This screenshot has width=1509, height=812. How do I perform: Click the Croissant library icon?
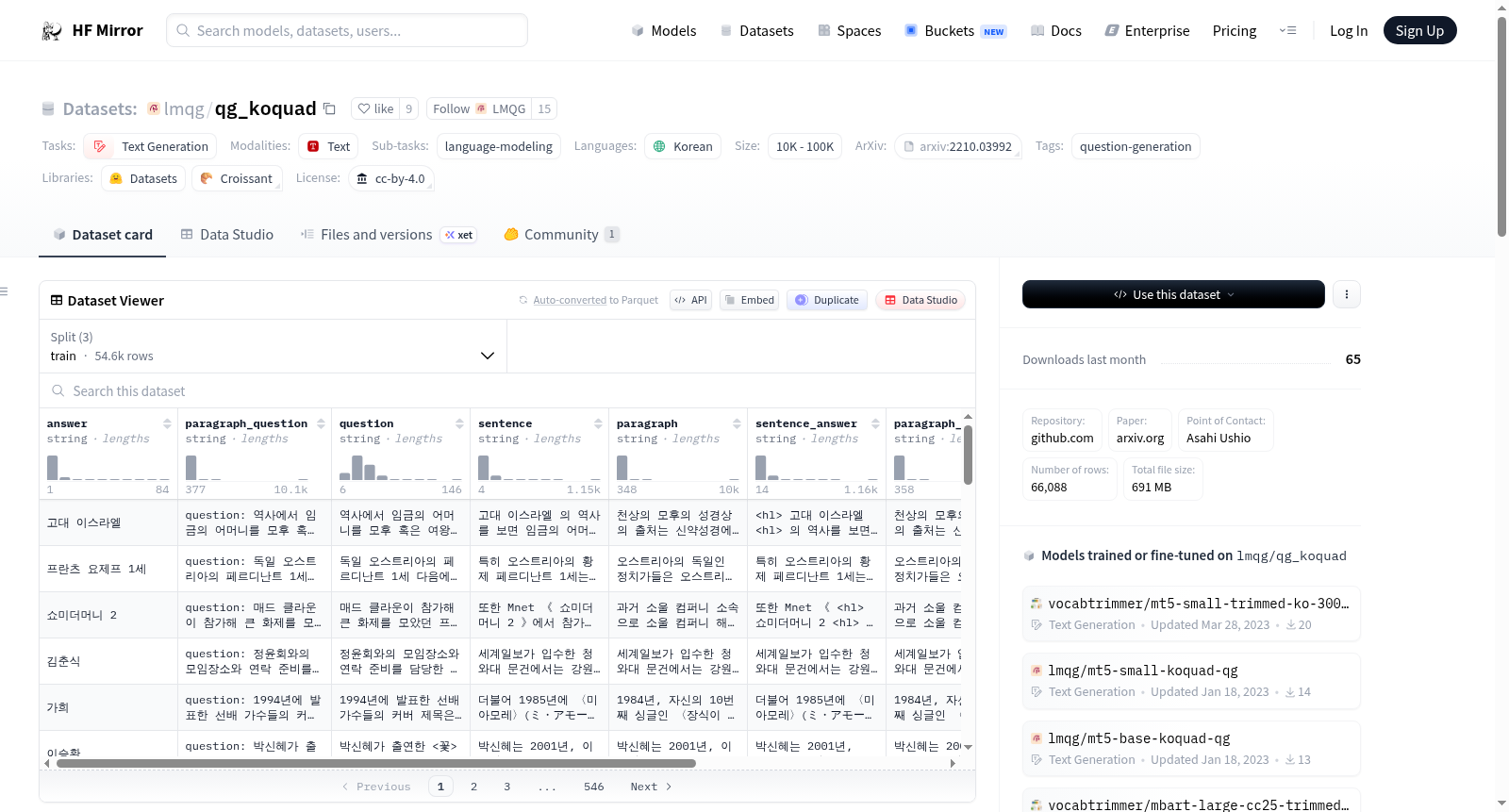[x=207, y=178]
